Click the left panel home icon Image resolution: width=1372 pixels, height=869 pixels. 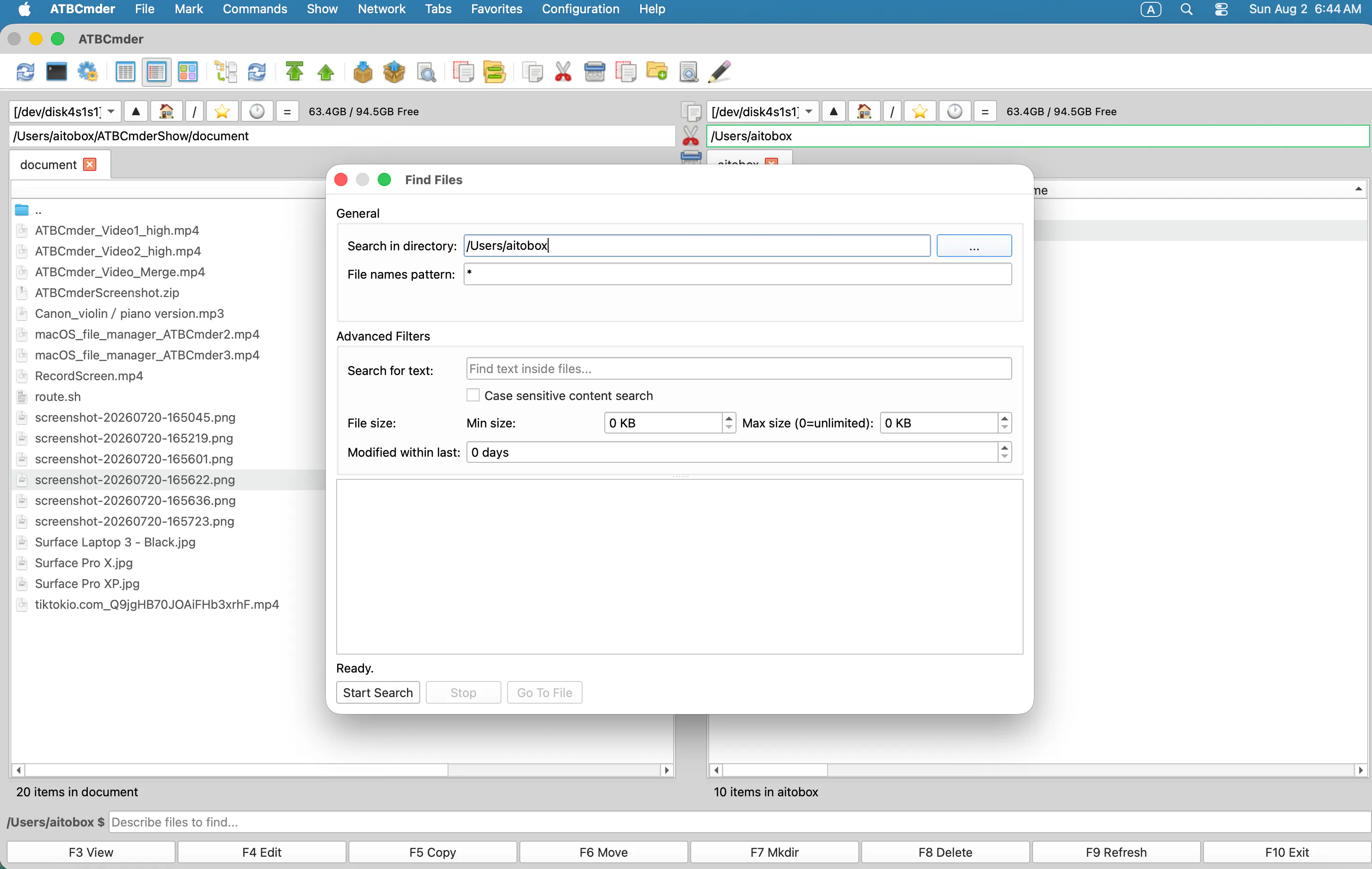(x=166, y=111)
